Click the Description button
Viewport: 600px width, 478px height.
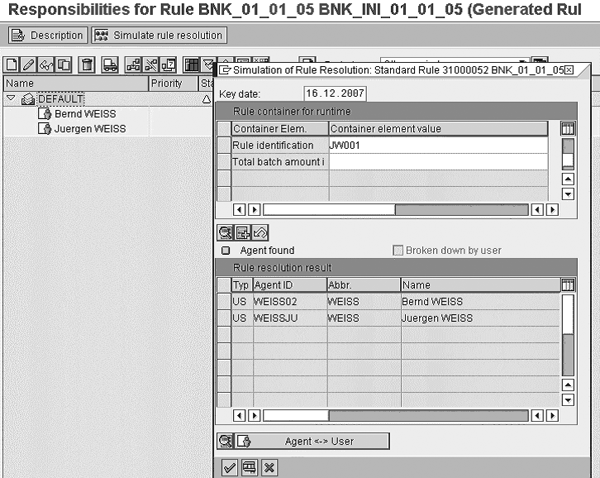coord(48,35)
